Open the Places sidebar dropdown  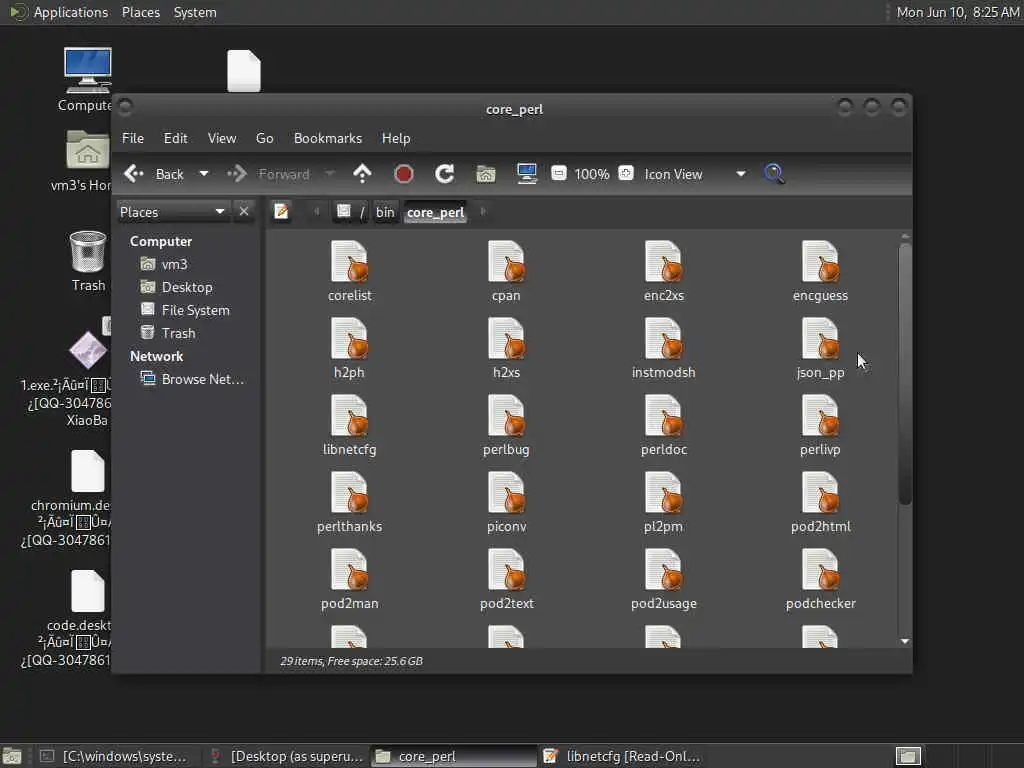click(172, 212)
